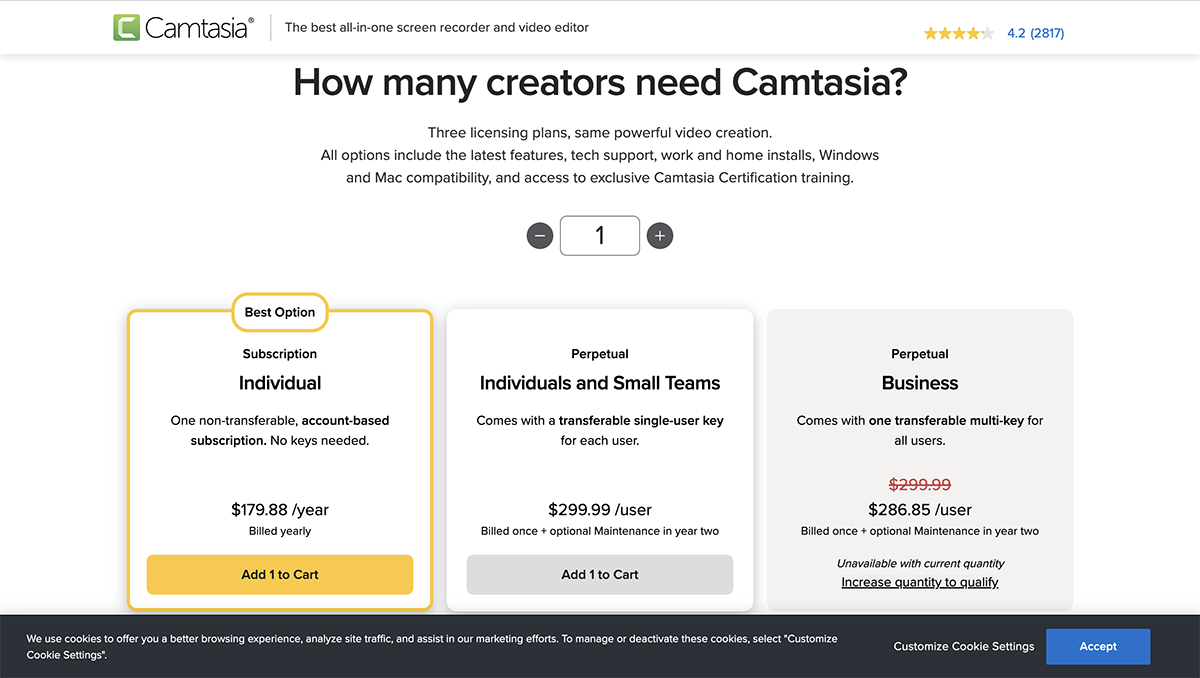The height and width of the screenshot is (678, 1200).
Task: Click the minus icon to decrease quantity
Action: pyautogui.click(x=540, y=236)
